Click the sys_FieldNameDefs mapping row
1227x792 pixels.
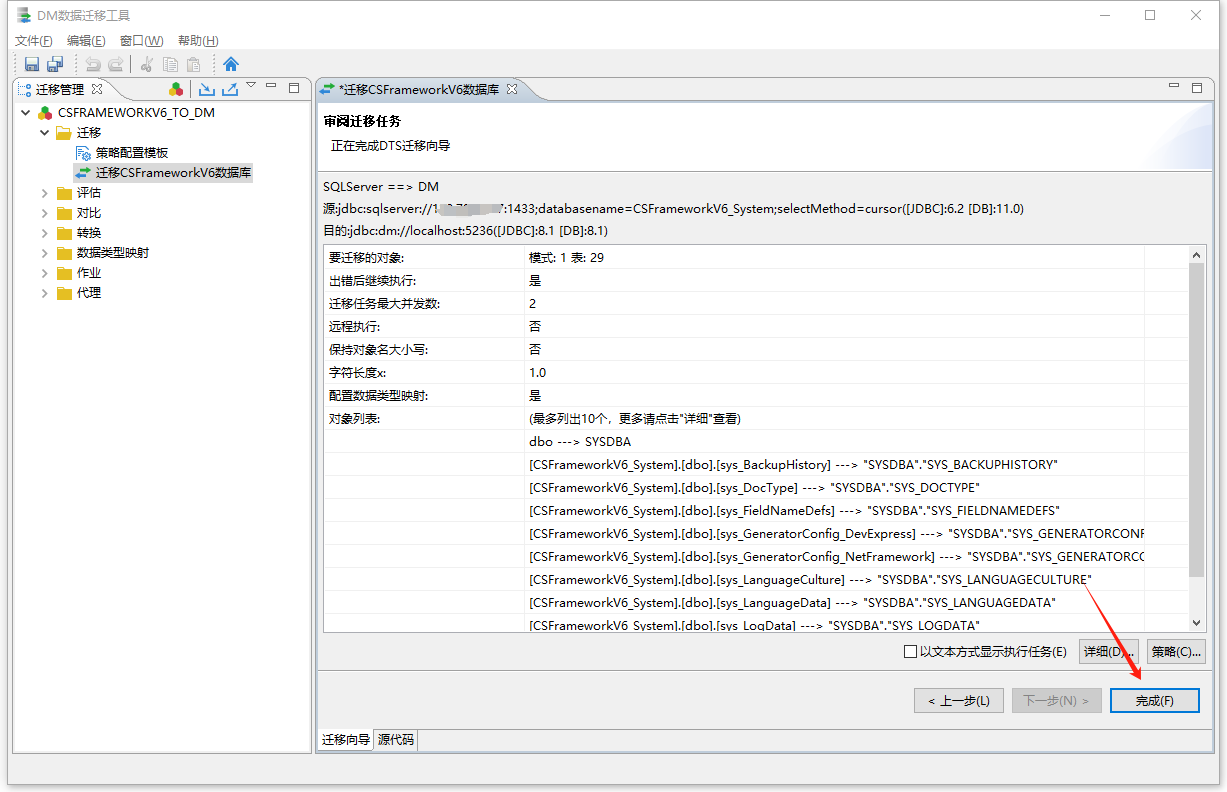pyautogui.click(x=755, y=511)
